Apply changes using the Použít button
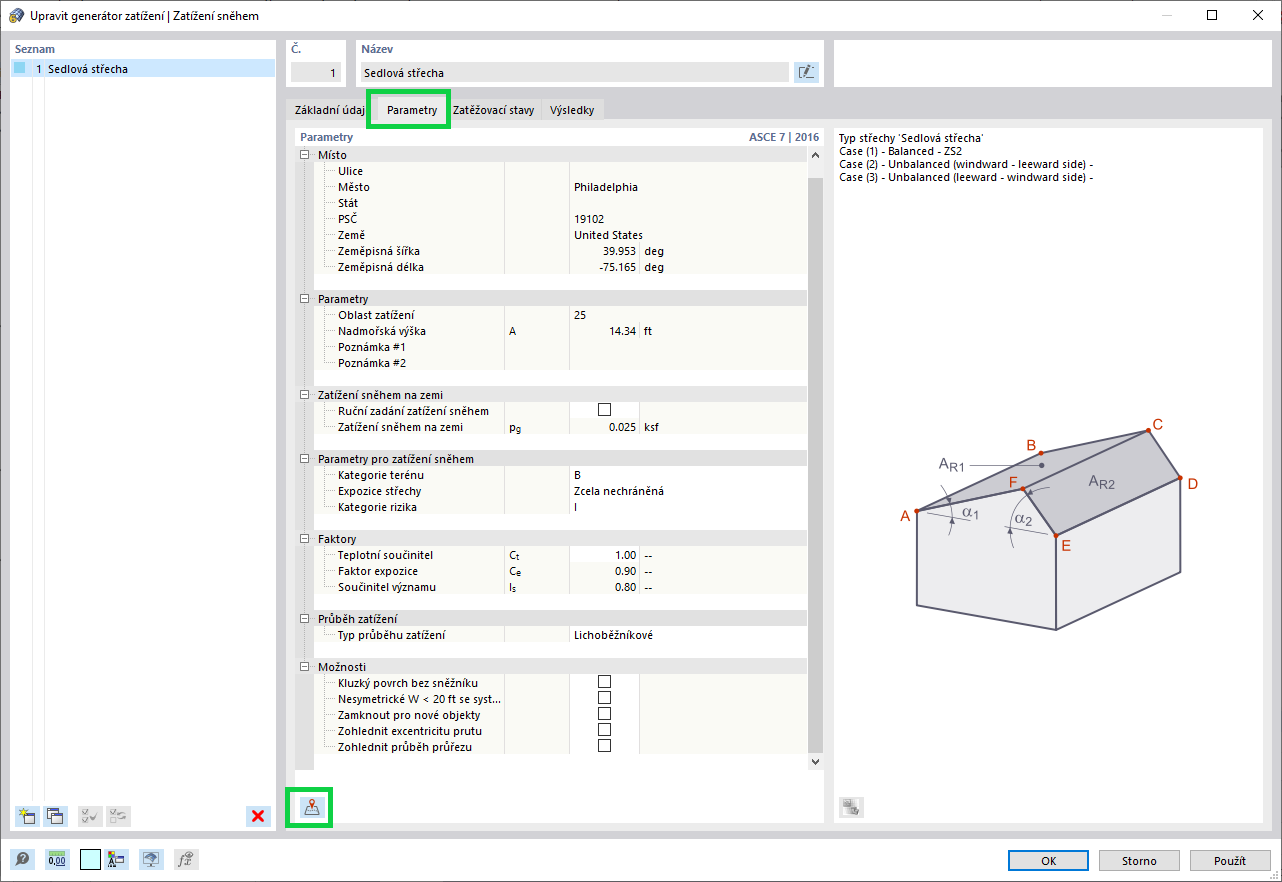This screenshot has width=1282, height=882. [x=1229, y=860]
